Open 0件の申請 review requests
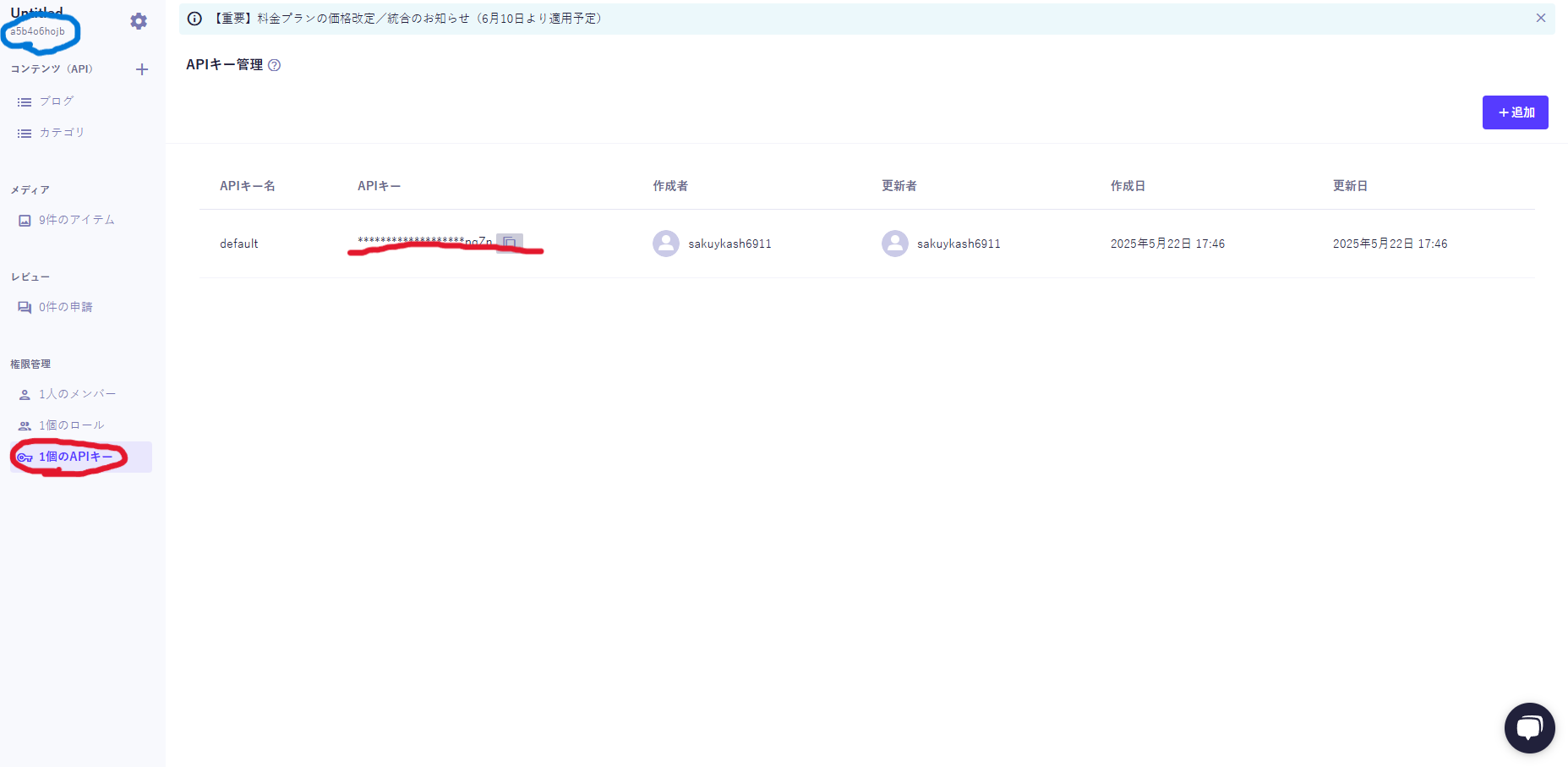Screen dimensions: 1568x767 [63, 306]
